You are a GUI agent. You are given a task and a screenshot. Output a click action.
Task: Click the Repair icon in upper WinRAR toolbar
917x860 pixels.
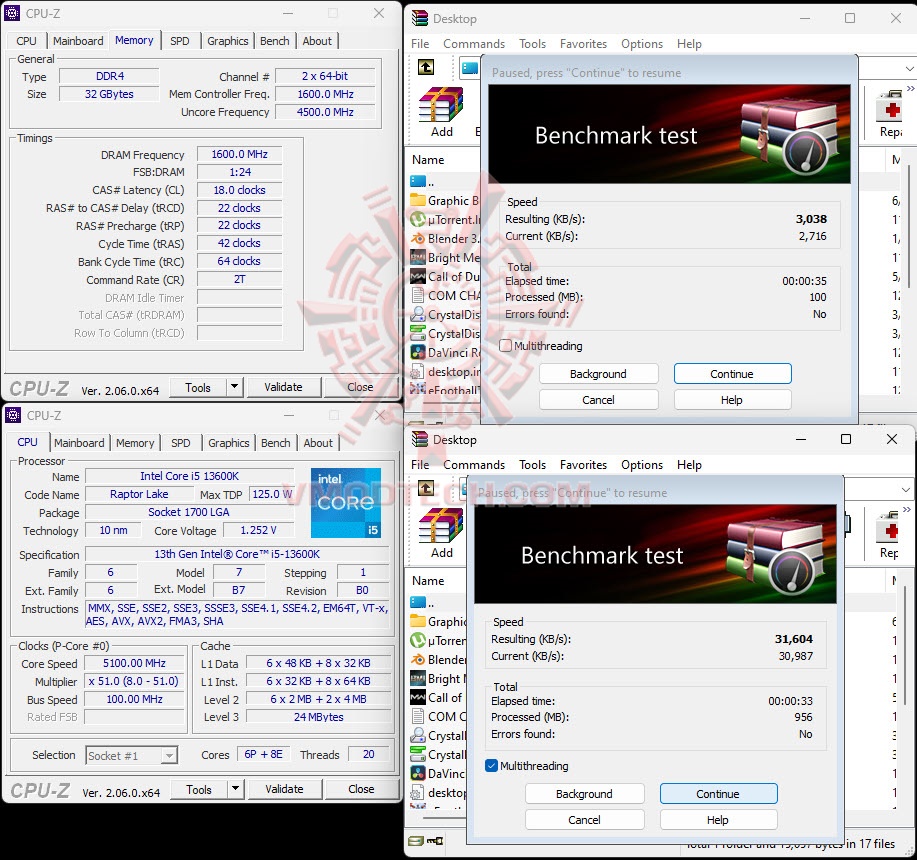click(x=891, y=106)
